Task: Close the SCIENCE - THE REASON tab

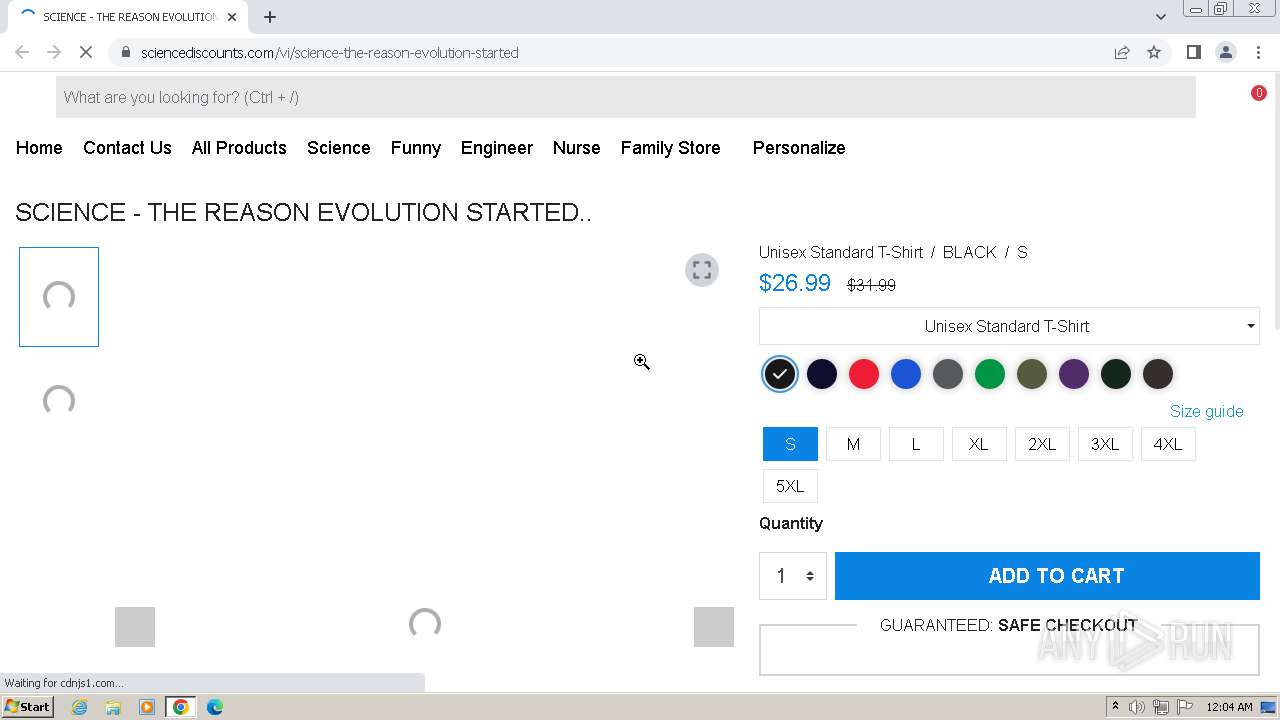Action: coord(232,16)
